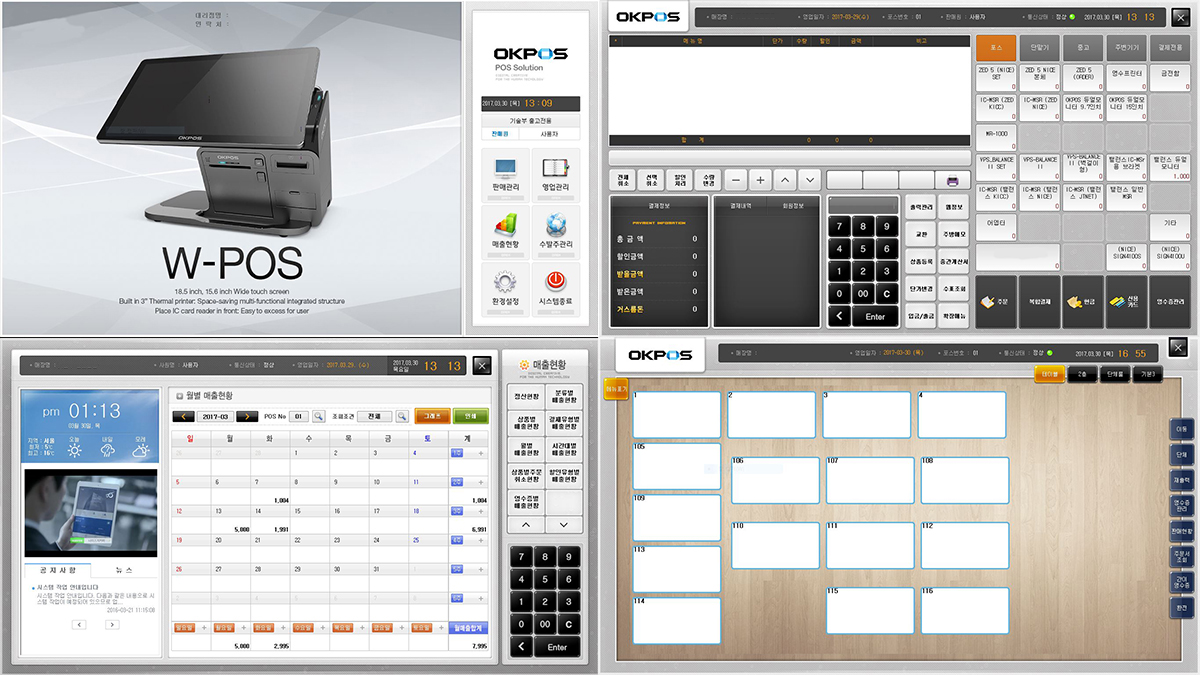Screen dimensions: 1200x675
Task: Click the blue 월매출합계 button
Action: coord(469,628)
